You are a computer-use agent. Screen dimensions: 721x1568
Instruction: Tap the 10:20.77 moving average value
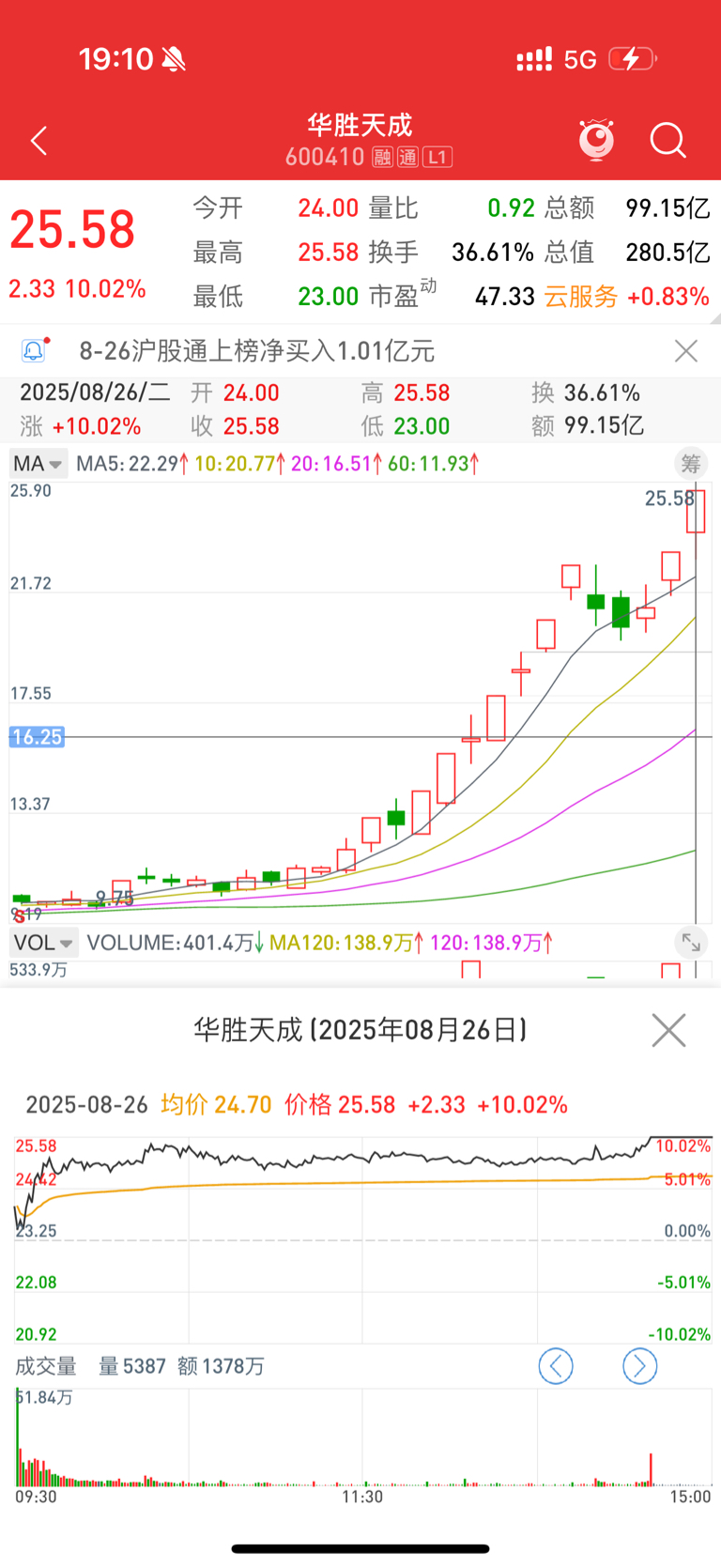[239, 463]
